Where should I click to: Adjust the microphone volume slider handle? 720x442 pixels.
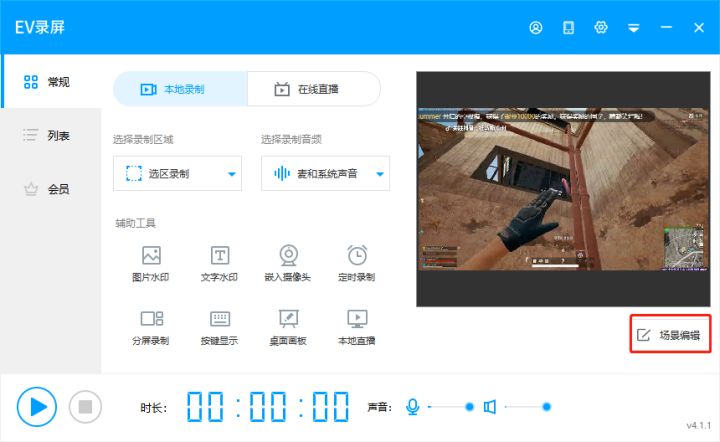coord(469,407)
